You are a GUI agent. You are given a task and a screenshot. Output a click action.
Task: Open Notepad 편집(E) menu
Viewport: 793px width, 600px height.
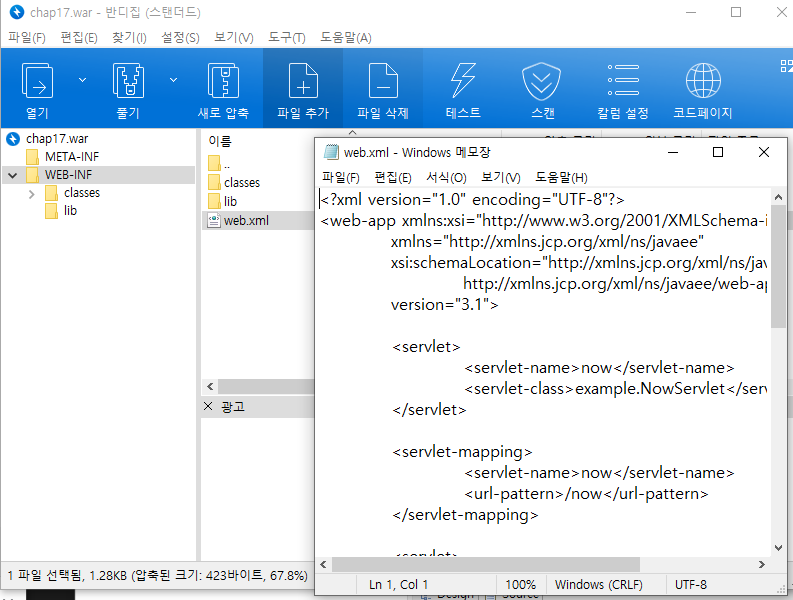point(393,178)
